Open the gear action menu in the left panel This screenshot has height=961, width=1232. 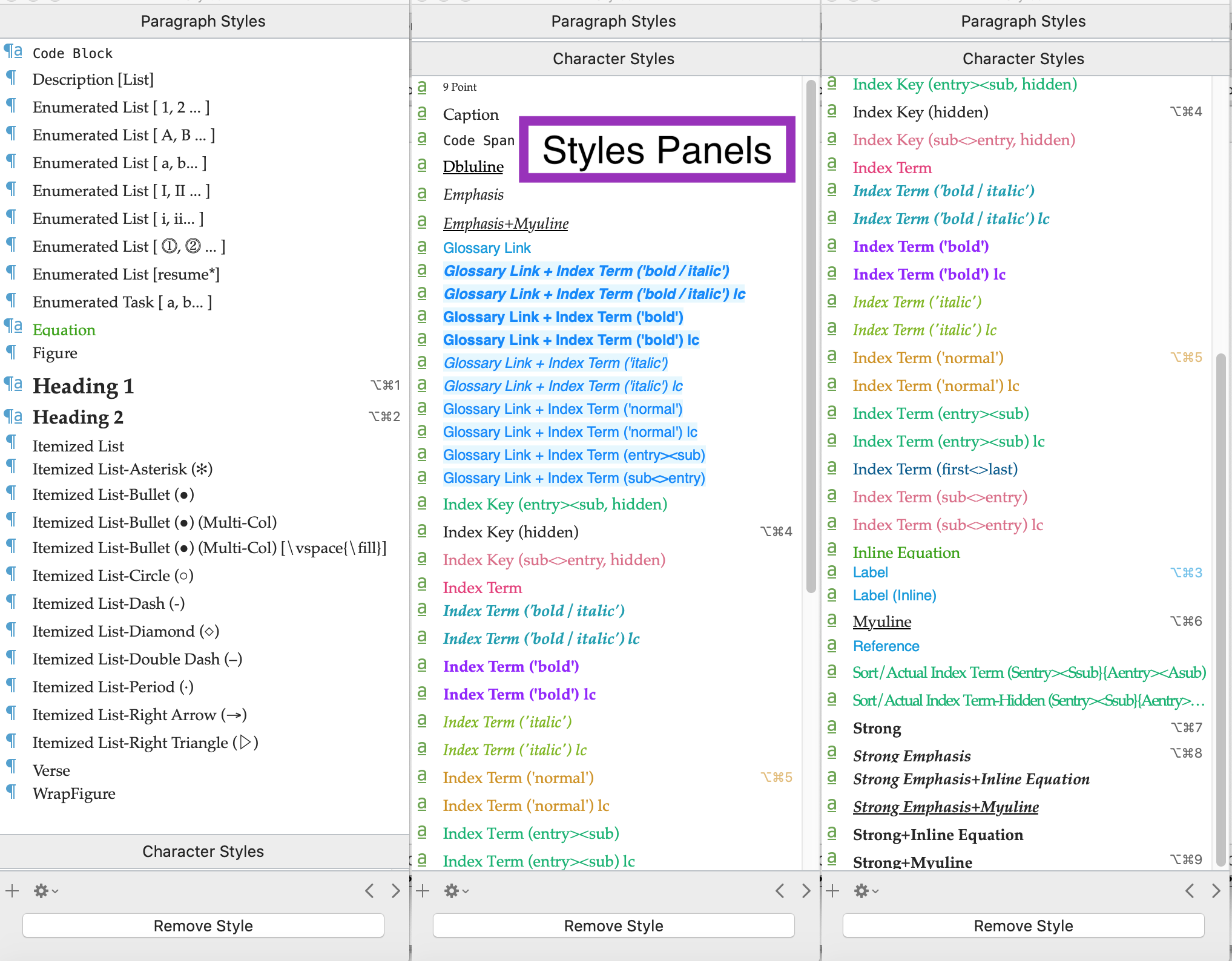tap(42, 890)
